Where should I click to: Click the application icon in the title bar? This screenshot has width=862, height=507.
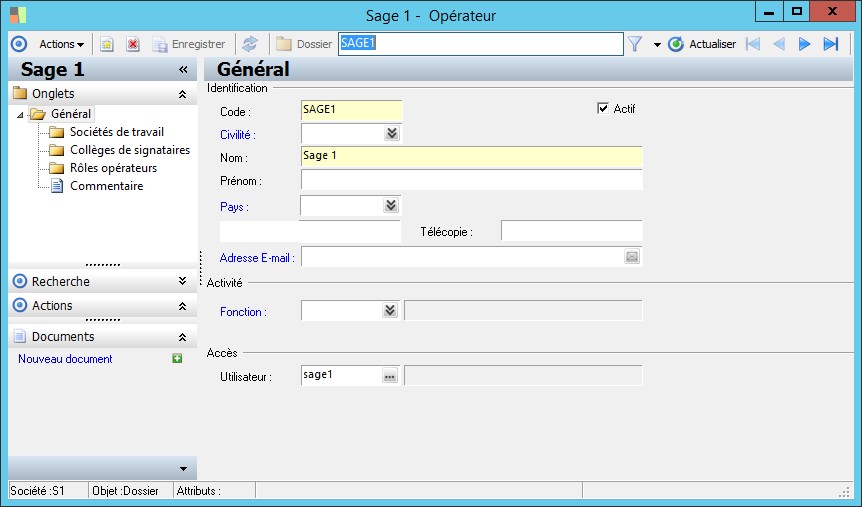pos(18,15)
